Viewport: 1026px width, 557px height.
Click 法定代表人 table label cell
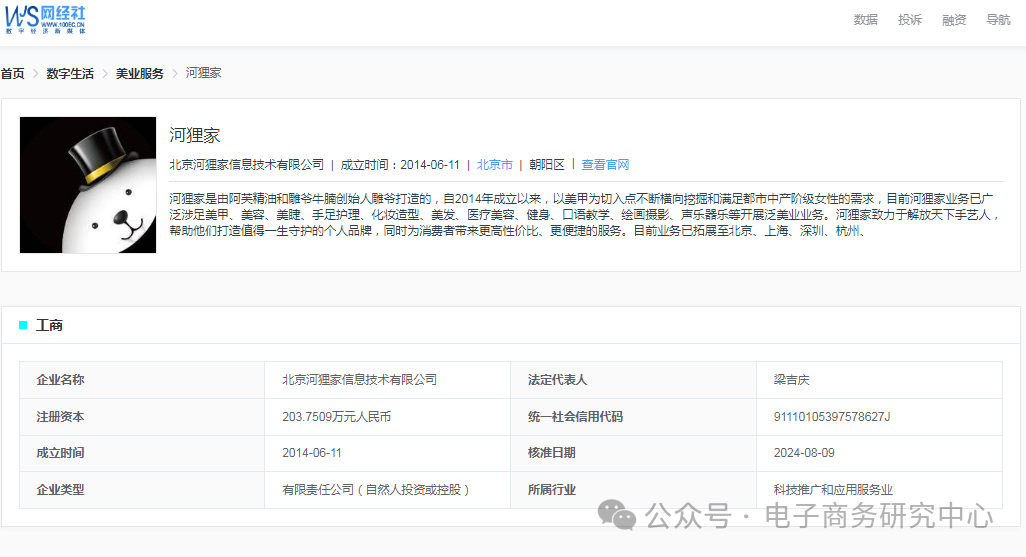[x=633, y=380]
